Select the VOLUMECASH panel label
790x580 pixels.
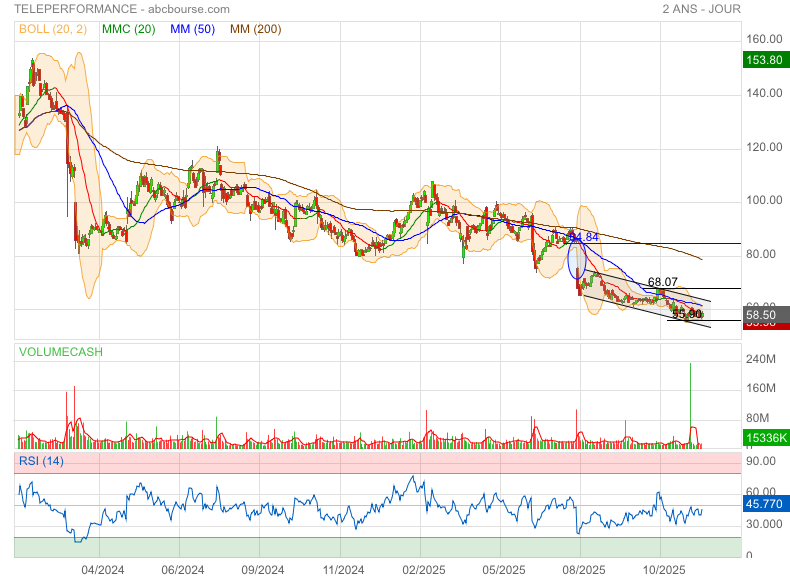[x=59, y=352]
